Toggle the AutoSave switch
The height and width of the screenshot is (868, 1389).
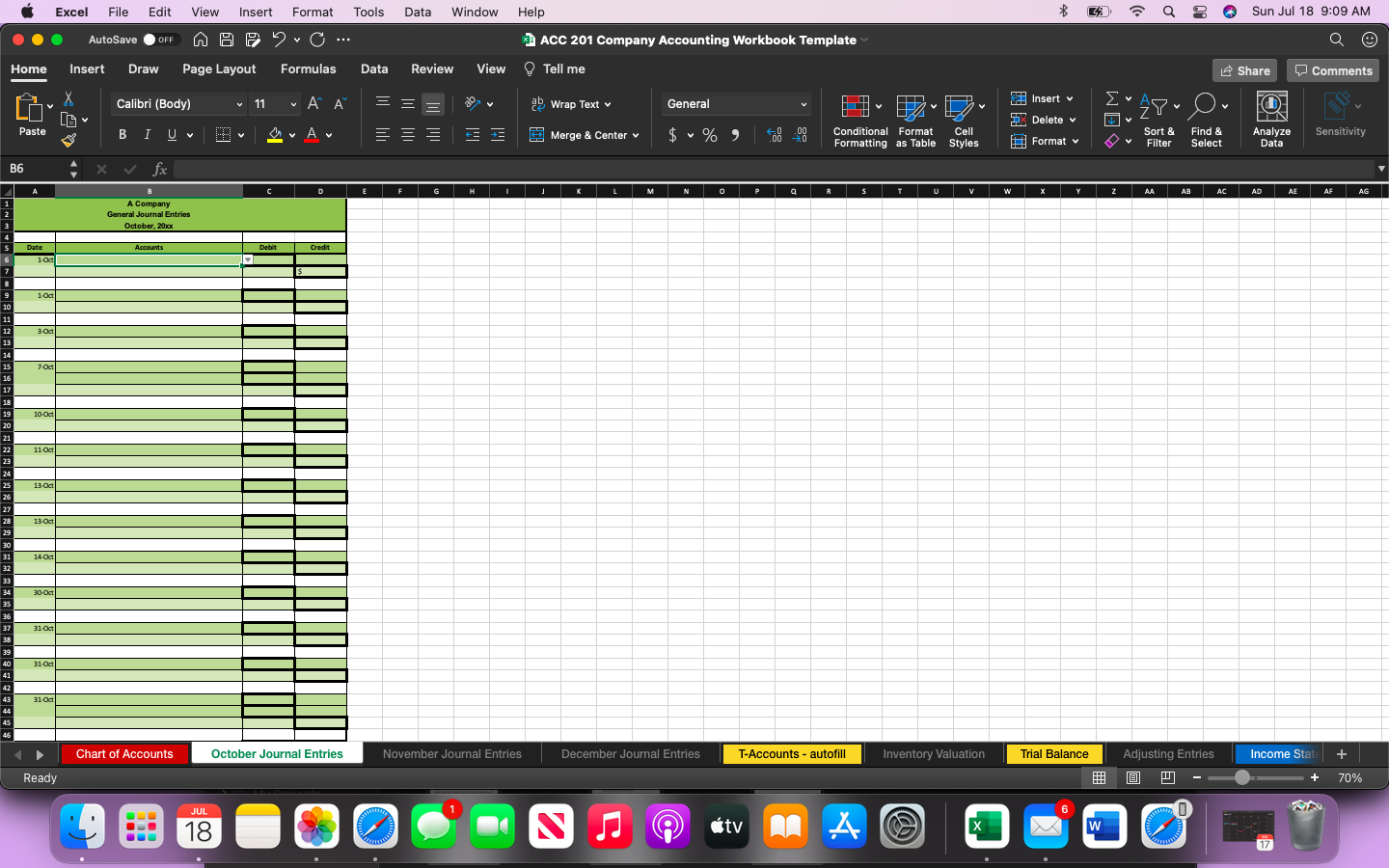click(160, 40)
